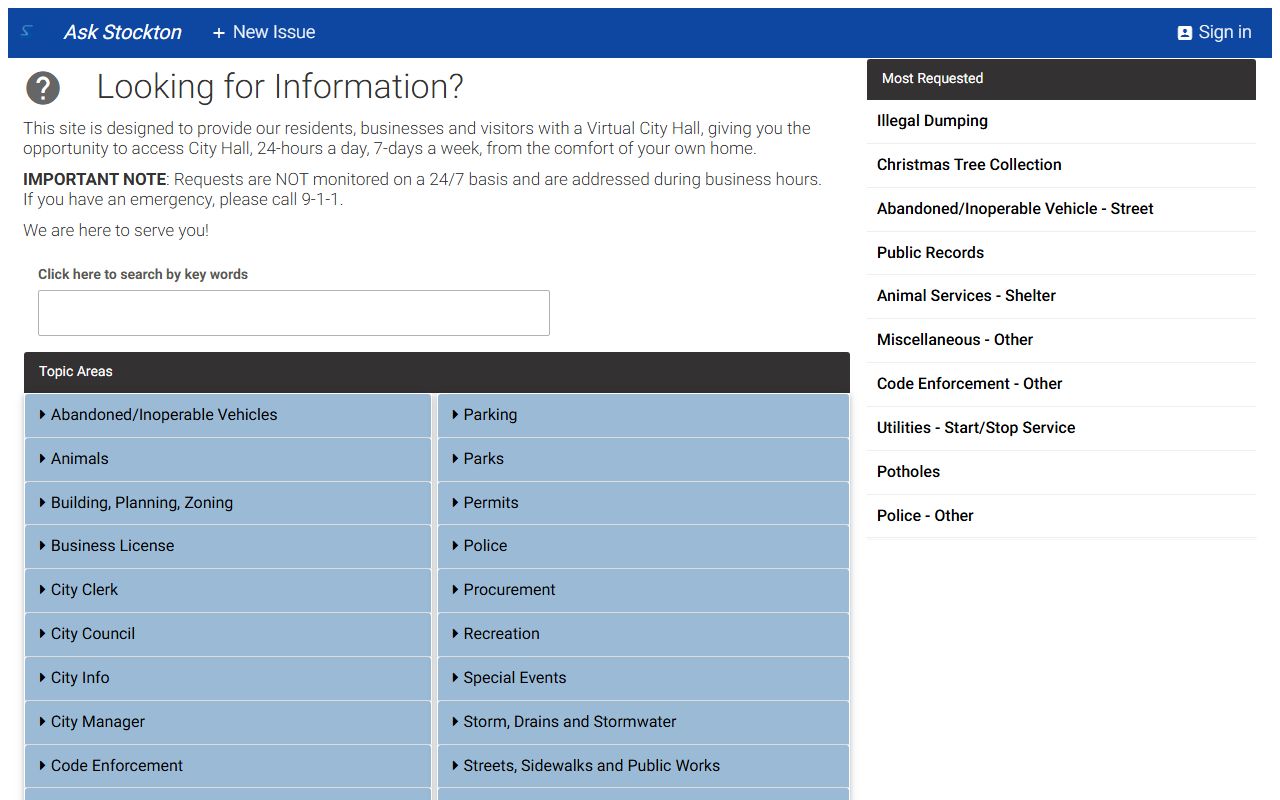Screen dimensions: 1280x800
Task: Click the Stockton logo icon in header
Action: (27, 32)
